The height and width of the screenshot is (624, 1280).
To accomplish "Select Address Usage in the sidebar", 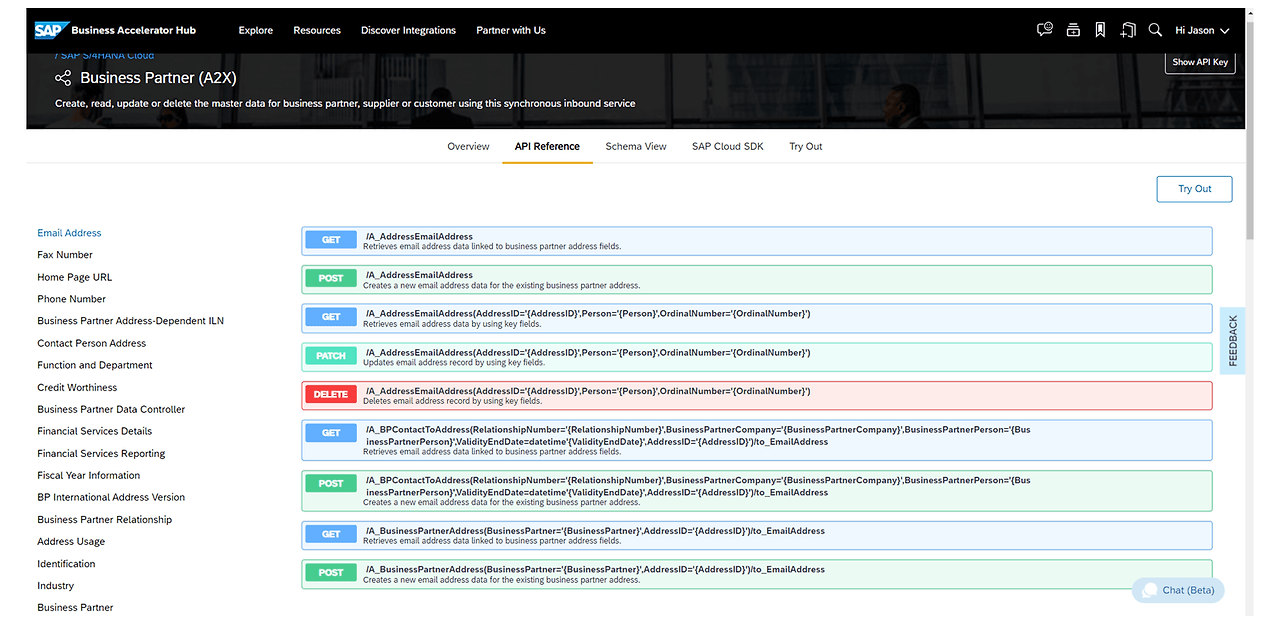I will 71,541.
